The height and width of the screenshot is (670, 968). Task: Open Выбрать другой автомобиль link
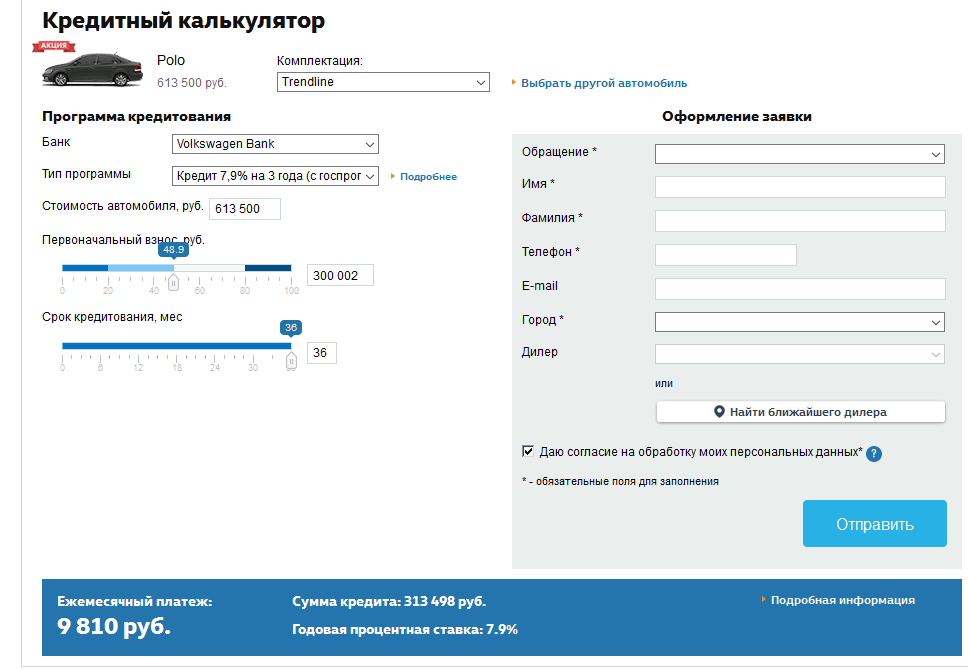click(x=603, y=83)
